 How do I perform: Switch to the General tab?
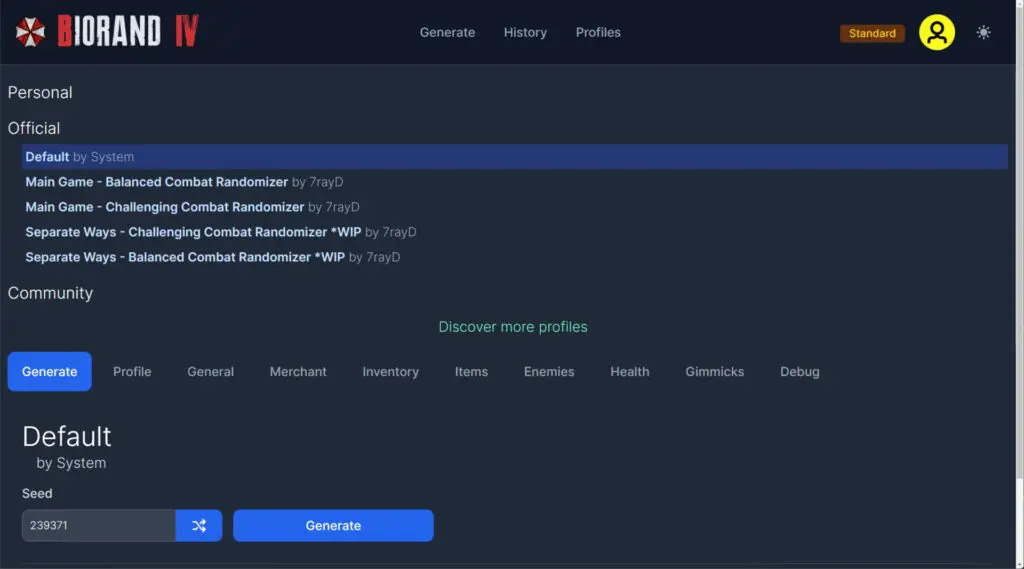[x=210, y=371]
